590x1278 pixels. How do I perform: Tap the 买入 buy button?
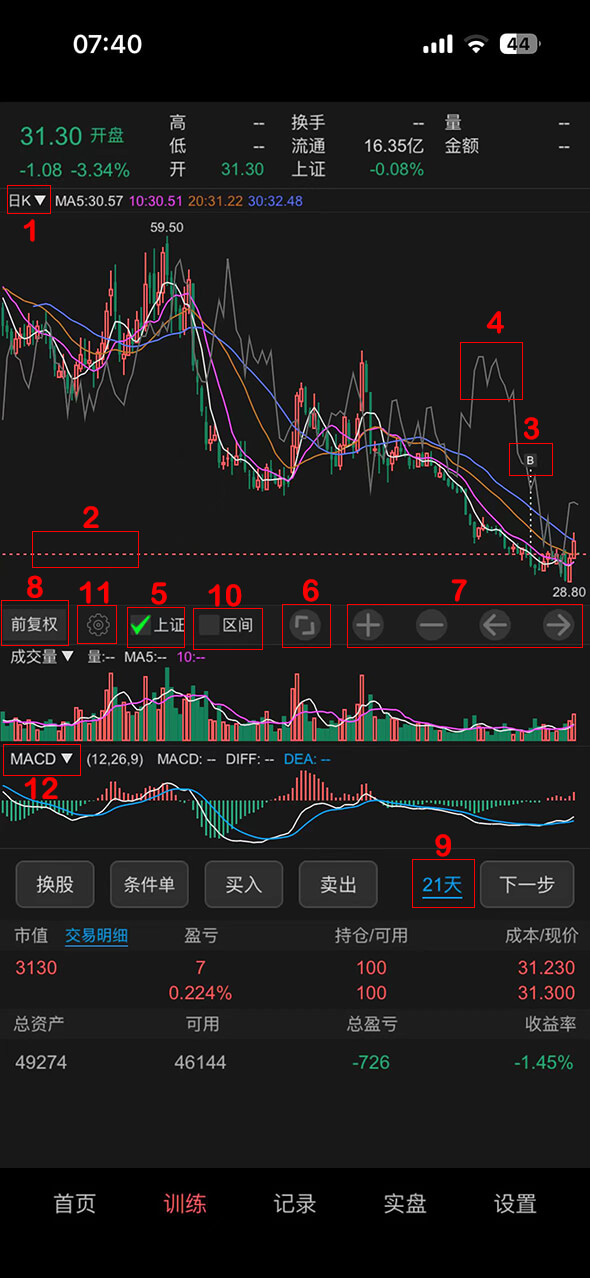click(243, 884)
